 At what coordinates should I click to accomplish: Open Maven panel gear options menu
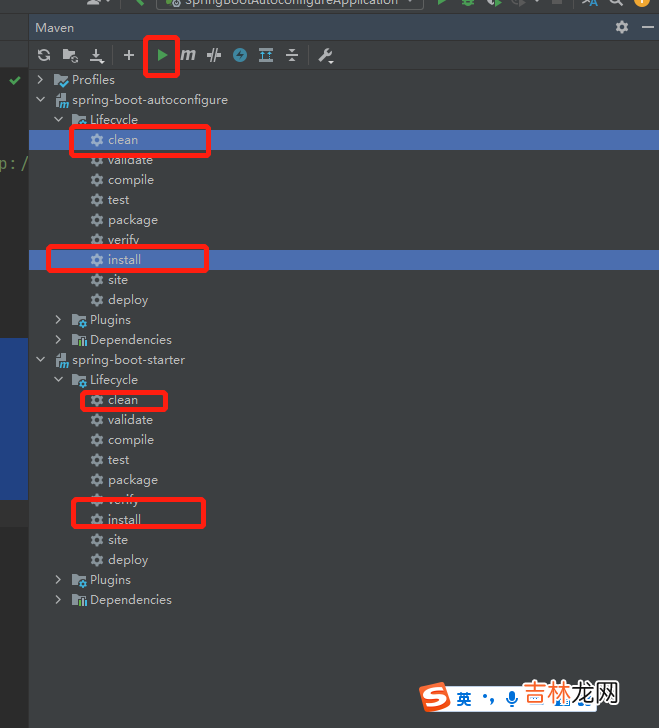(x=622, y=27)
